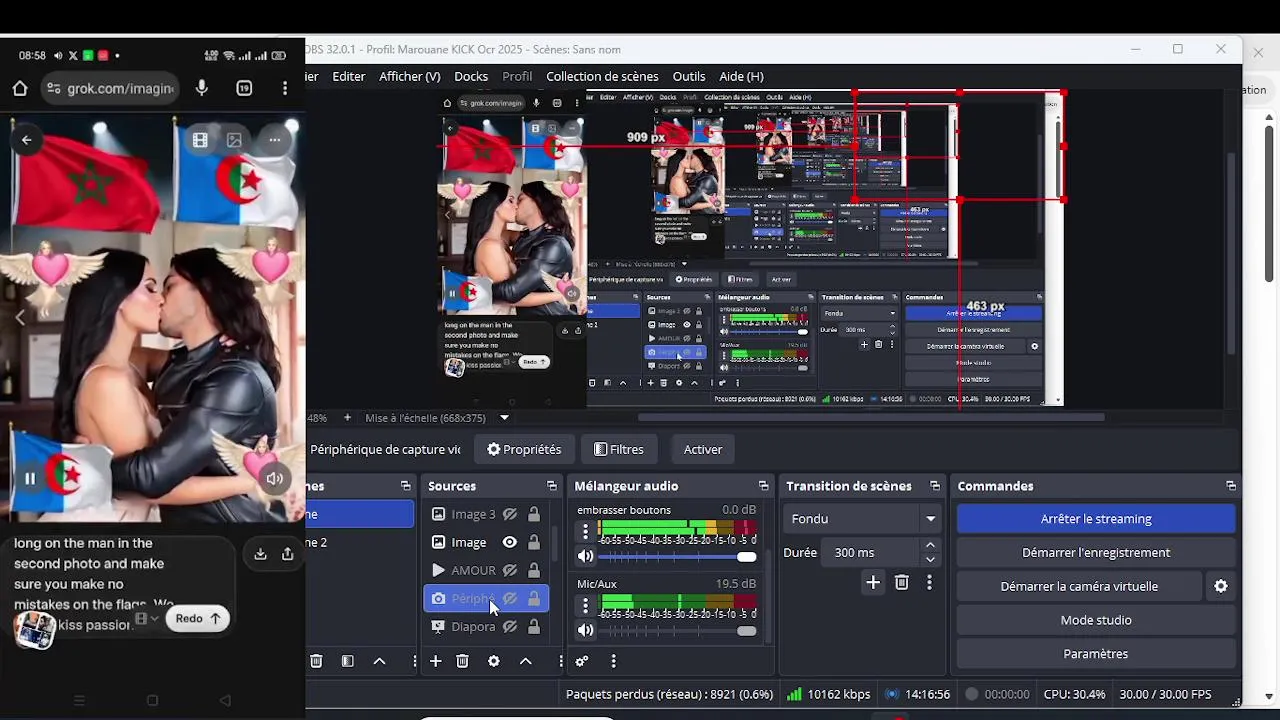Move selected scene up in Scenes list
The height and width of the screenshot is (720, 1280).
pos(379,661)
